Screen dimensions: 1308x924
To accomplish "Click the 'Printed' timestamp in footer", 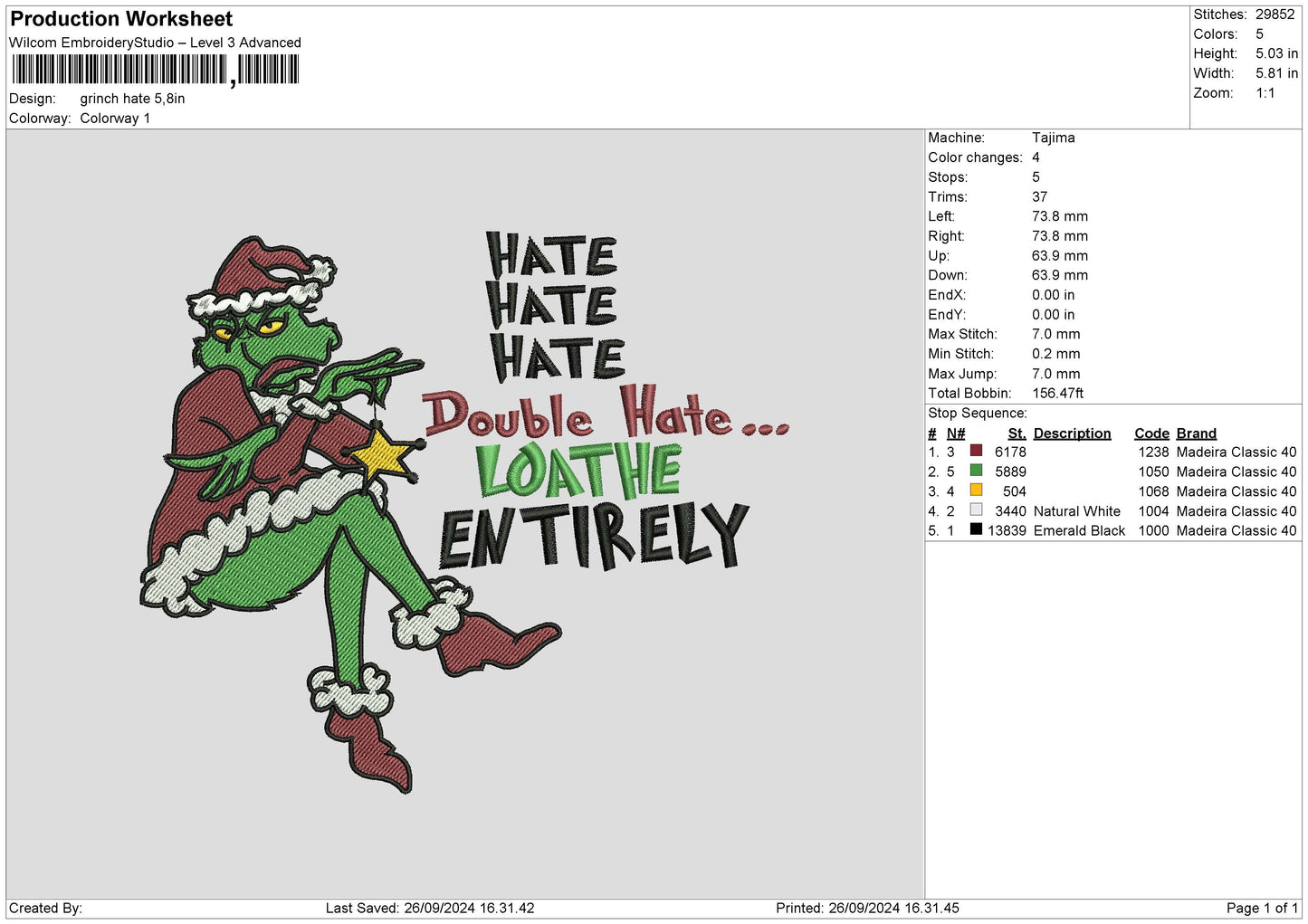I will tap(867, 908).
